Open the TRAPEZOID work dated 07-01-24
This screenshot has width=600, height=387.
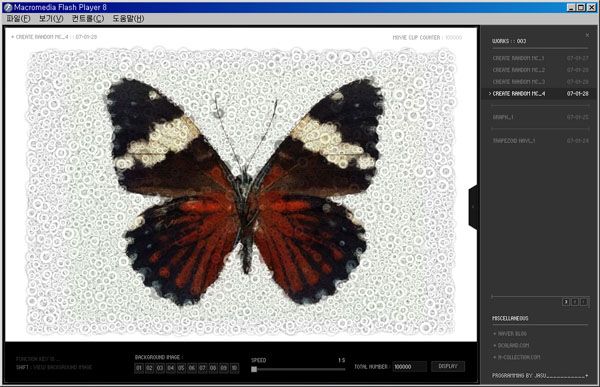(x=540, y=141)
